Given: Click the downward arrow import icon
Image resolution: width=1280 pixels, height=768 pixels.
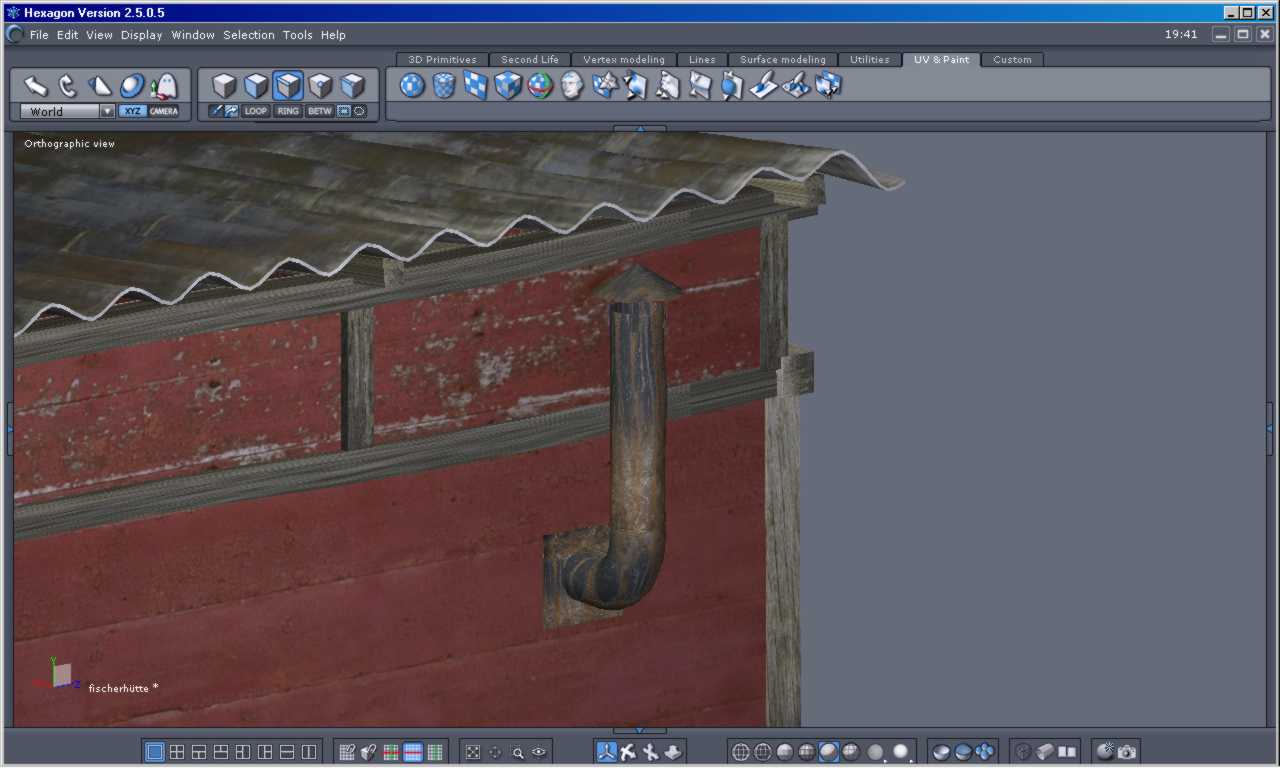Looking at the screenshot, I should click(672, 752).
